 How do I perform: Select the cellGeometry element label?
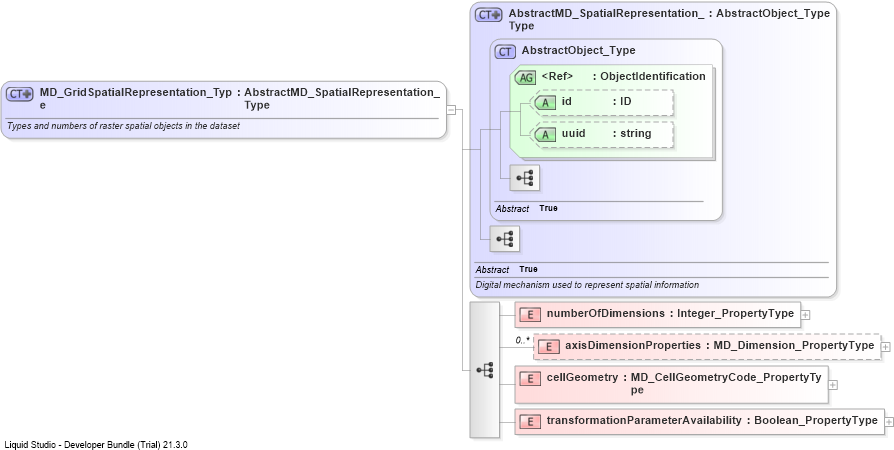[582, 377]
